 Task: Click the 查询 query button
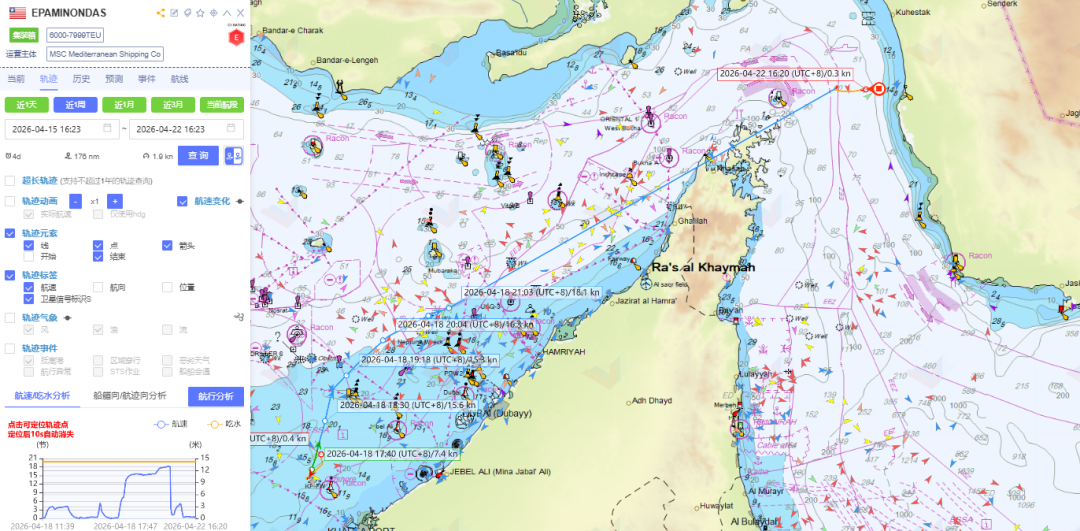[198, 155]
